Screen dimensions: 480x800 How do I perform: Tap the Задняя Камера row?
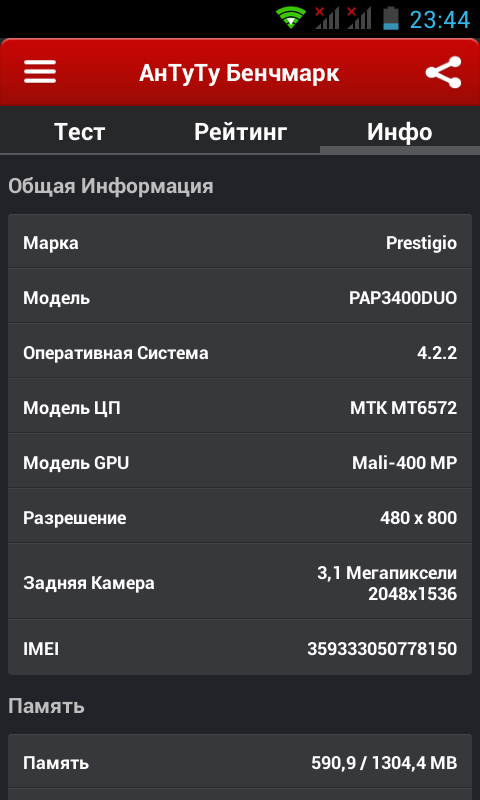pyautogui.click(x=240, y=582)
